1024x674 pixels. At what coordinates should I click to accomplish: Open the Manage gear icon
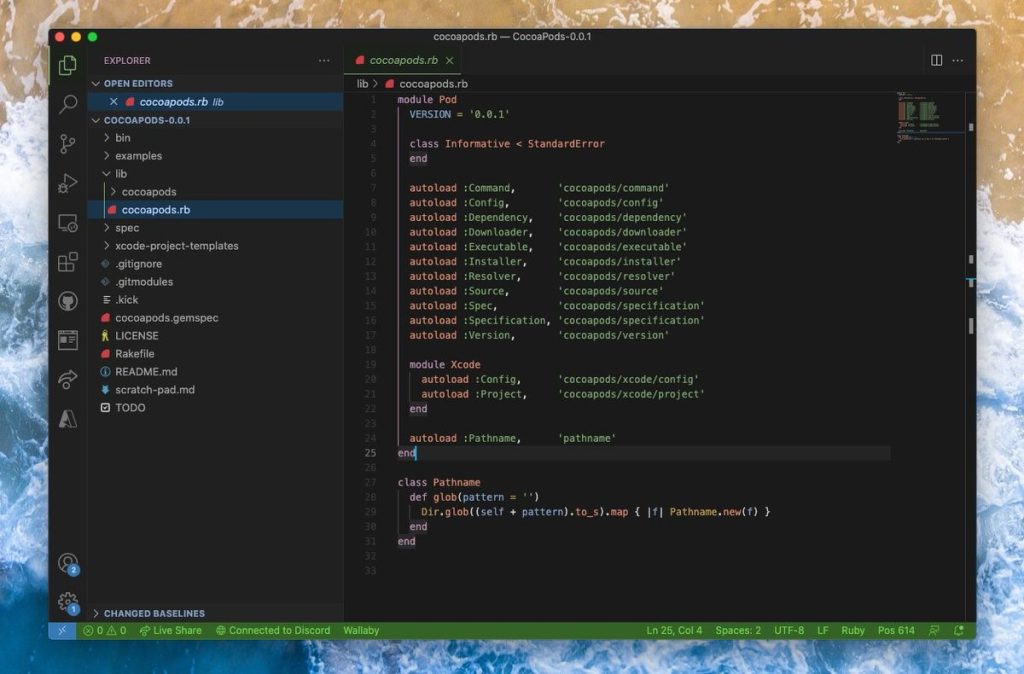tap(68, 602)
